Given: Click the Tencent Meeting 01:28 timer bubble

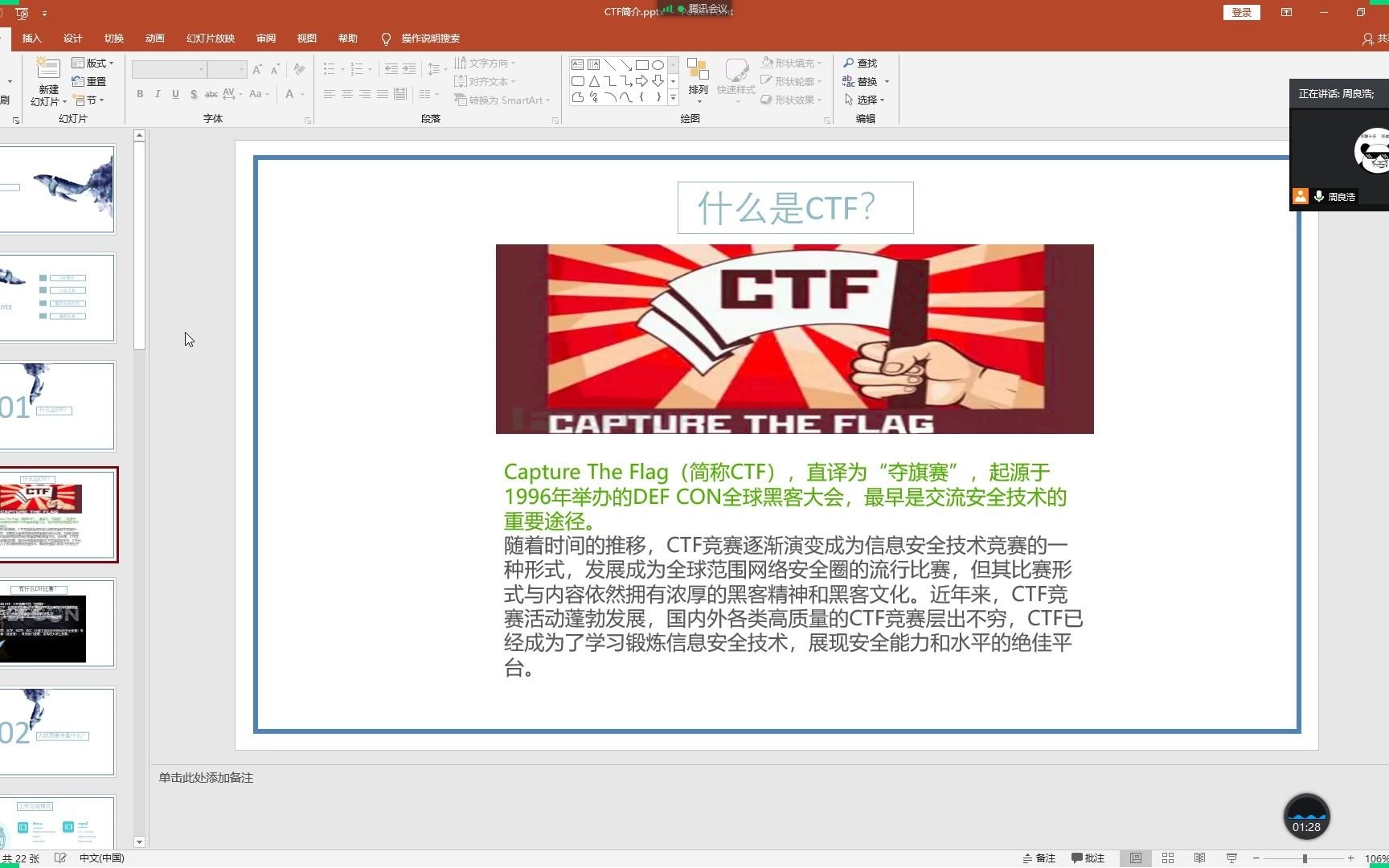Looking at the screenshot, I should [1306, 817].
